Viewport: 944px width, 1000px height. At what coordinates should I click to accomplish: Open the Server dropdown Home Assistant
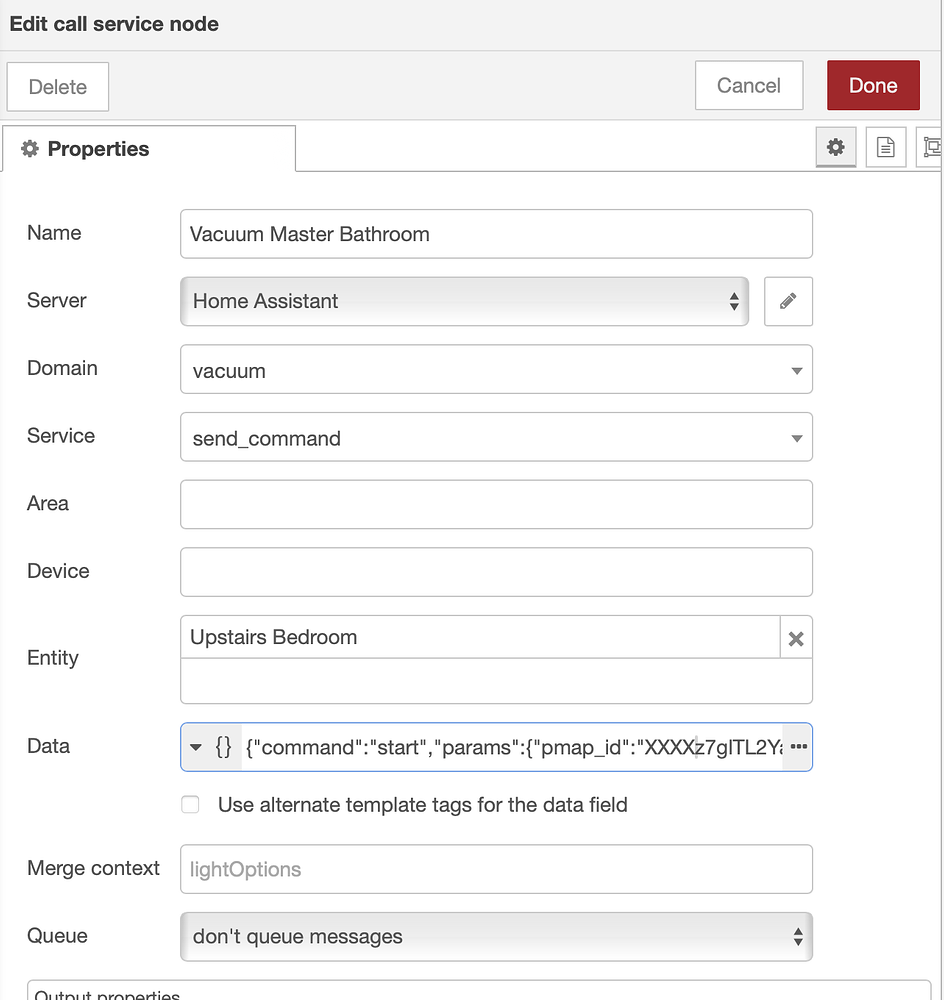tap(464, 301)
